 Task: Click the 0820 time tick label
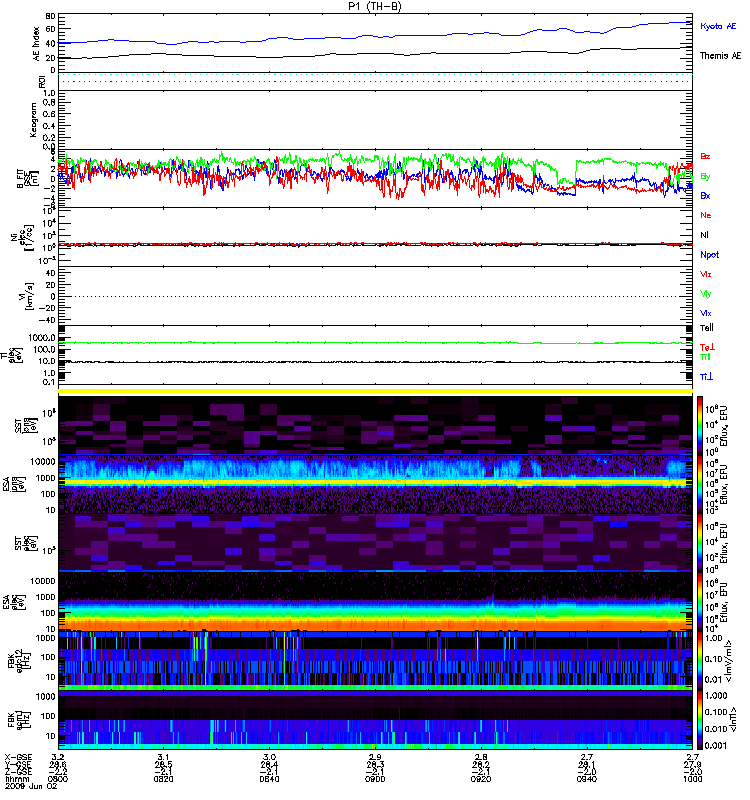pyautogui.click(x=163, y=779)
